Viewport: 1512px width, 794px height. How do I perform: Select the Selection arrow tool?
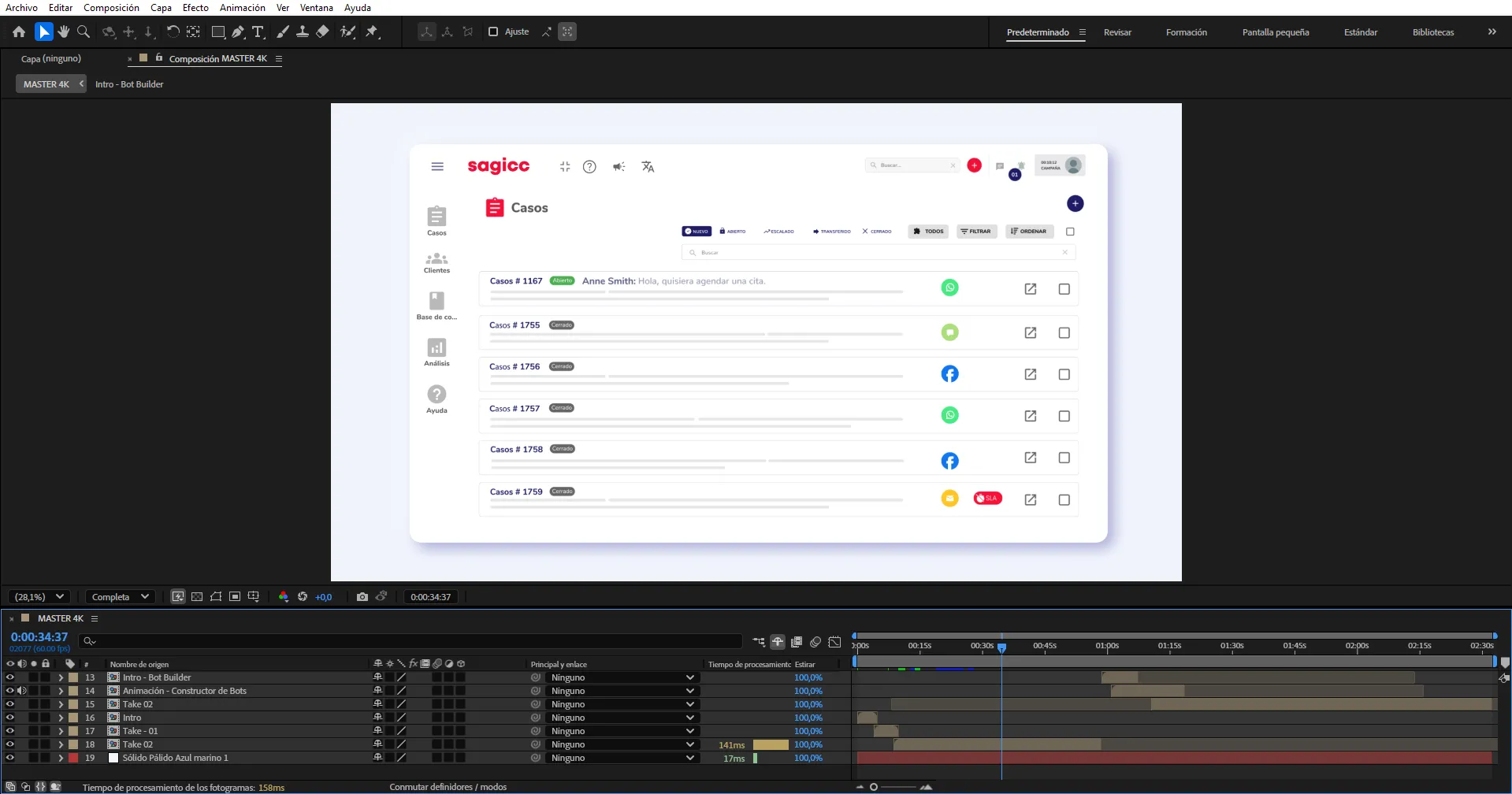[x=44, y=32]
